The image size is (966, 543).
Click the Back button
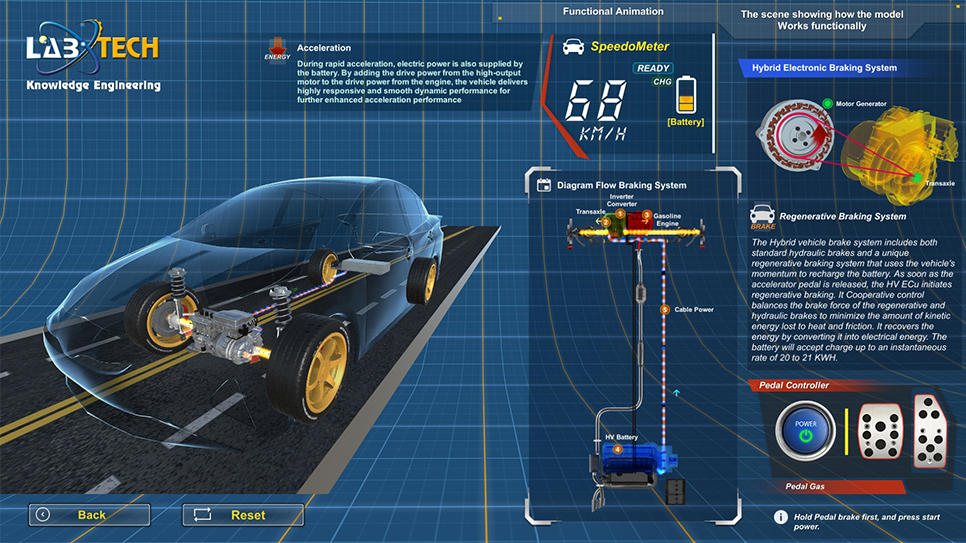pos(89,515)
